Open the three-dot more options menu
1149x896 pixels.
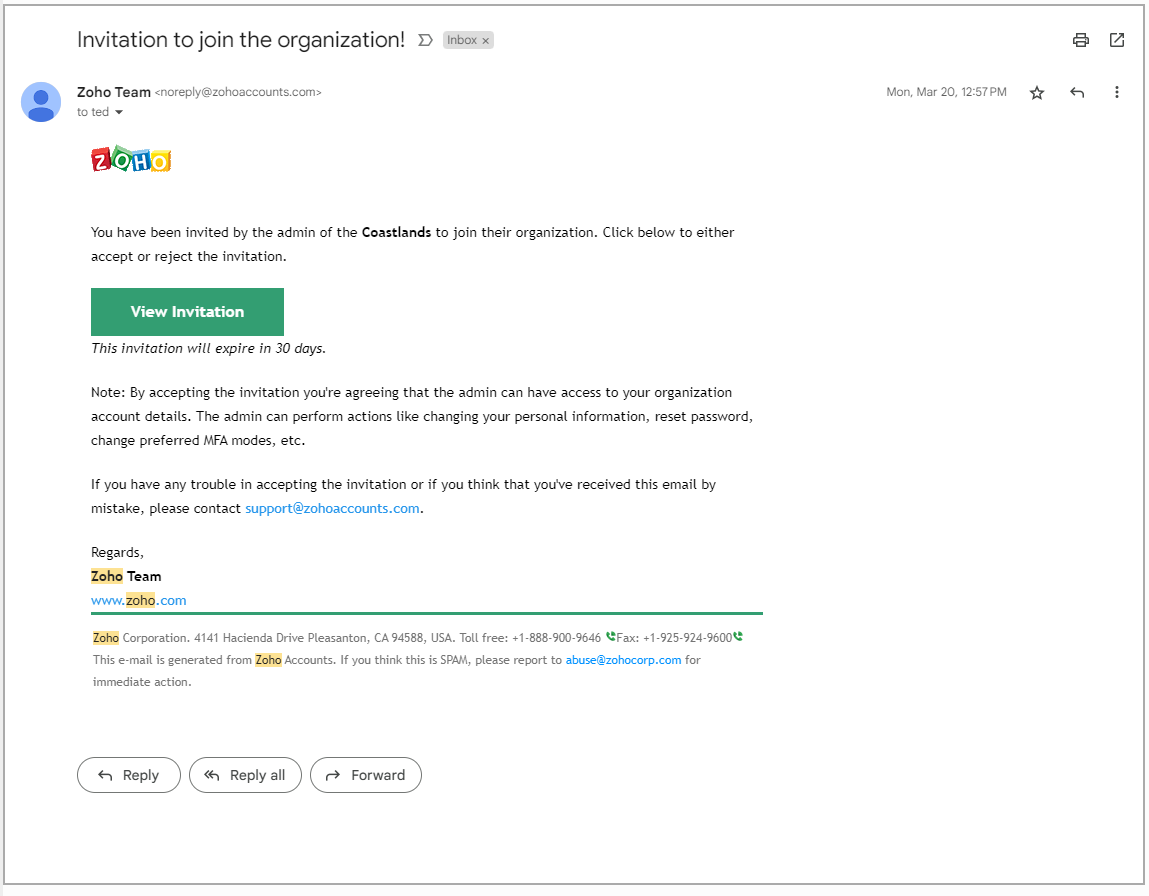[1117, 92]
